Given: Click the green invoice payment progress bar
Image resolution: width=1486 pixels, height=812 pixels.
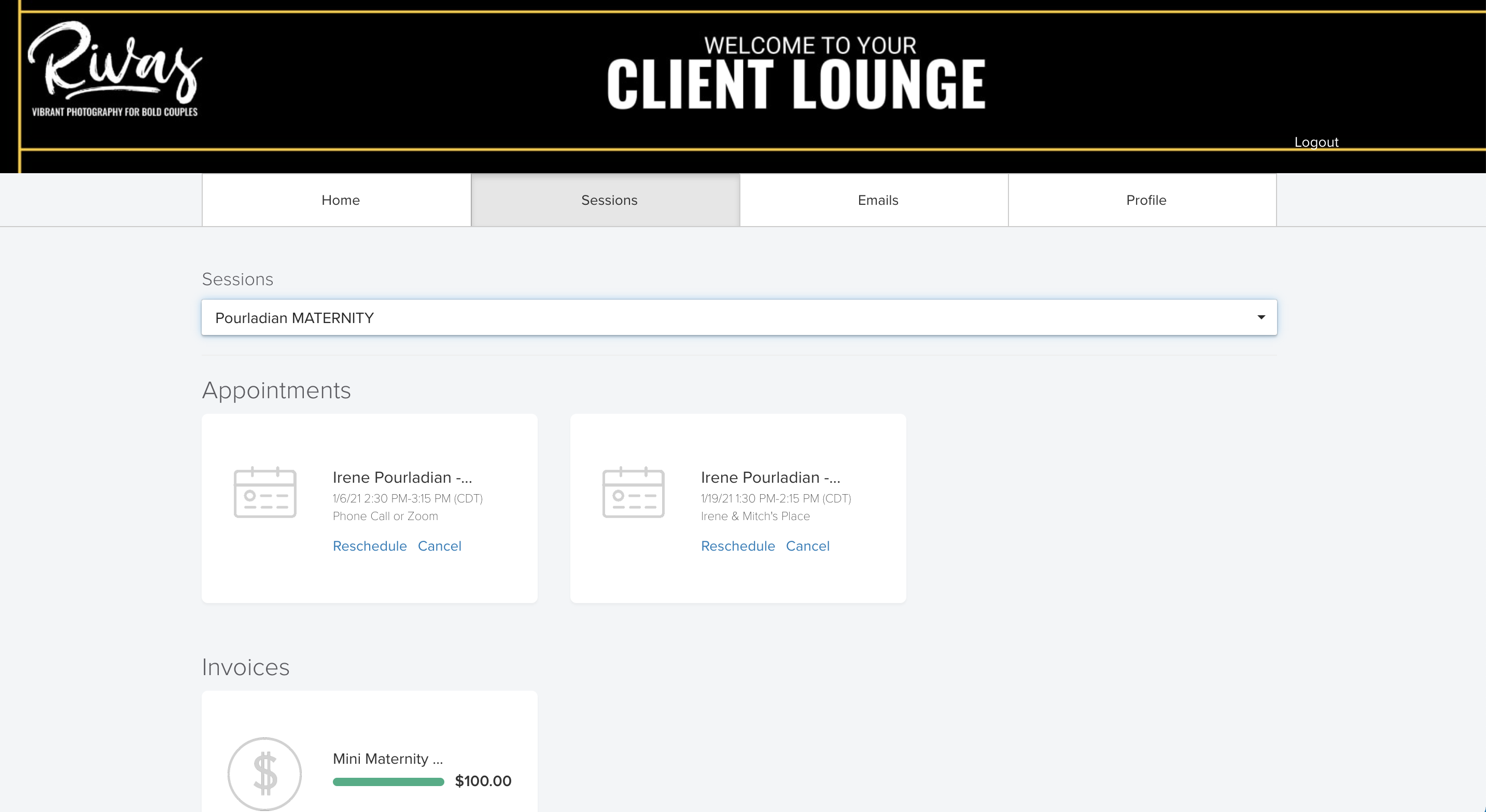Looking at the screenshot, I should click(388, 781).
